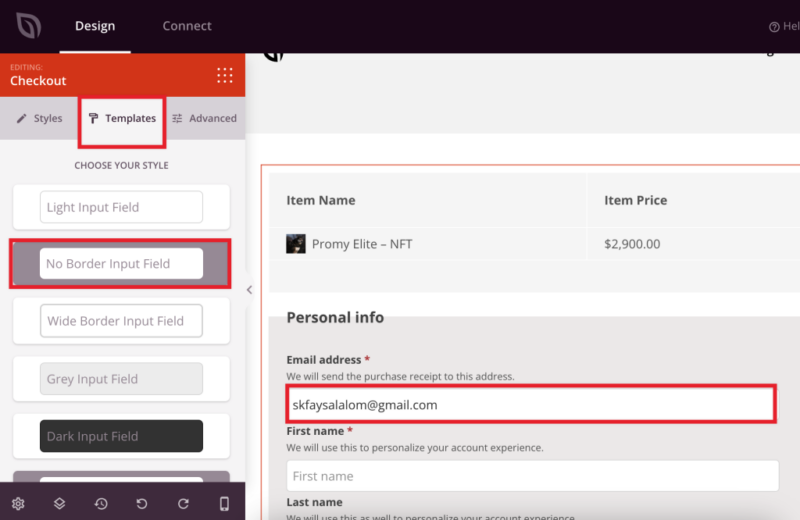The image size is (800, 520).
Task: Click the Promy Elite NFT product thumbnail
Action: tap(296, 244)
